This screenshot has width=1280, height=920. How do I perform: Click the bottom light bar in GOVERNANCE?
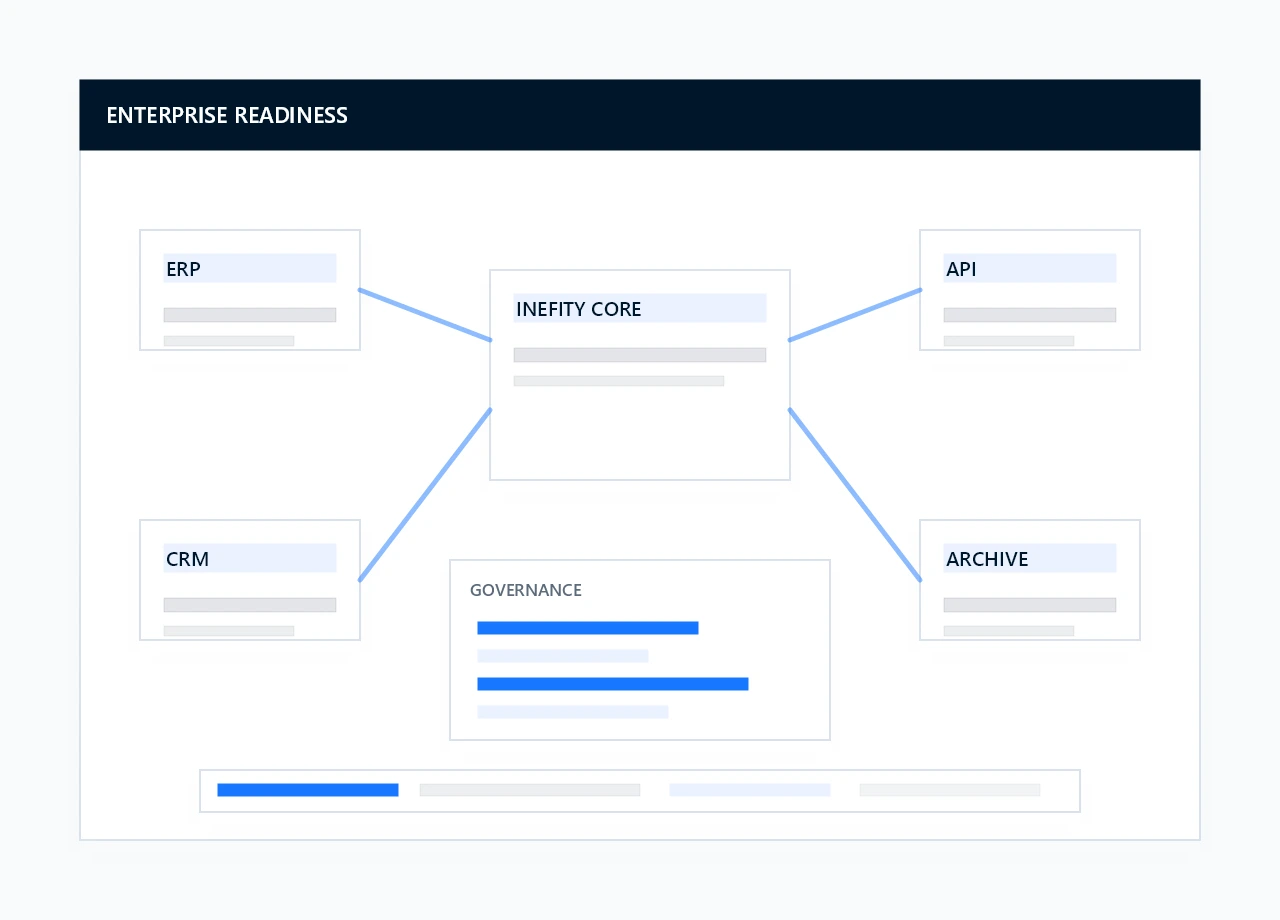(572, 712)
